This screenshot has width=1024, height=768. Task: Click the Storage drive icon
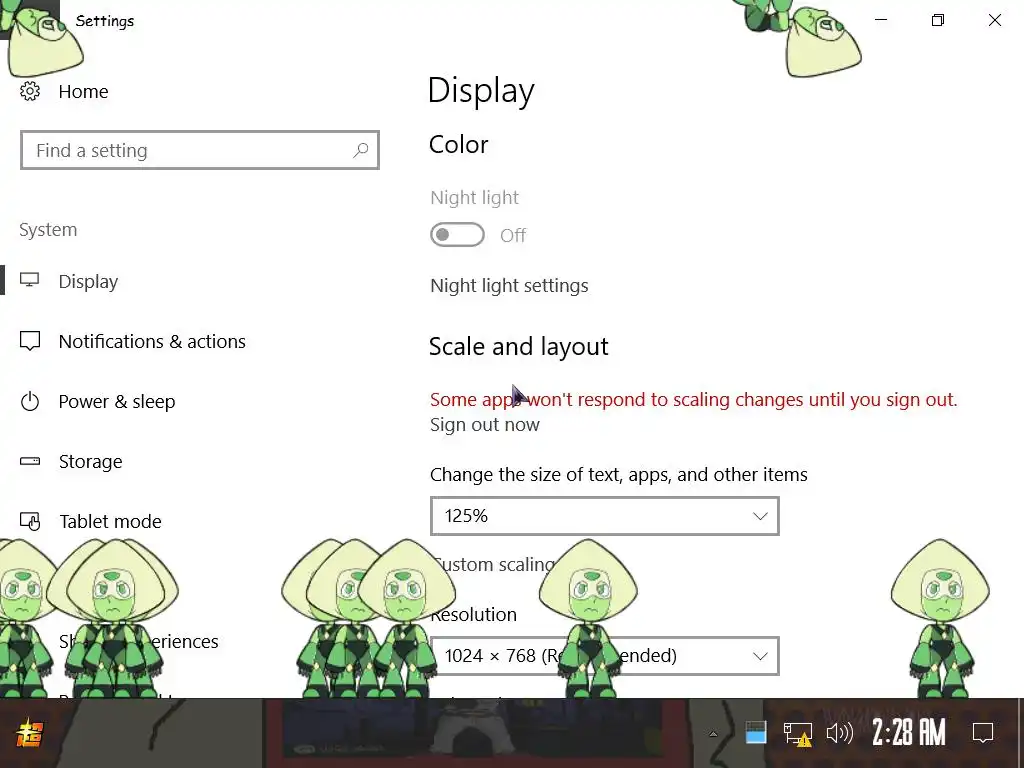coord(29,461)
